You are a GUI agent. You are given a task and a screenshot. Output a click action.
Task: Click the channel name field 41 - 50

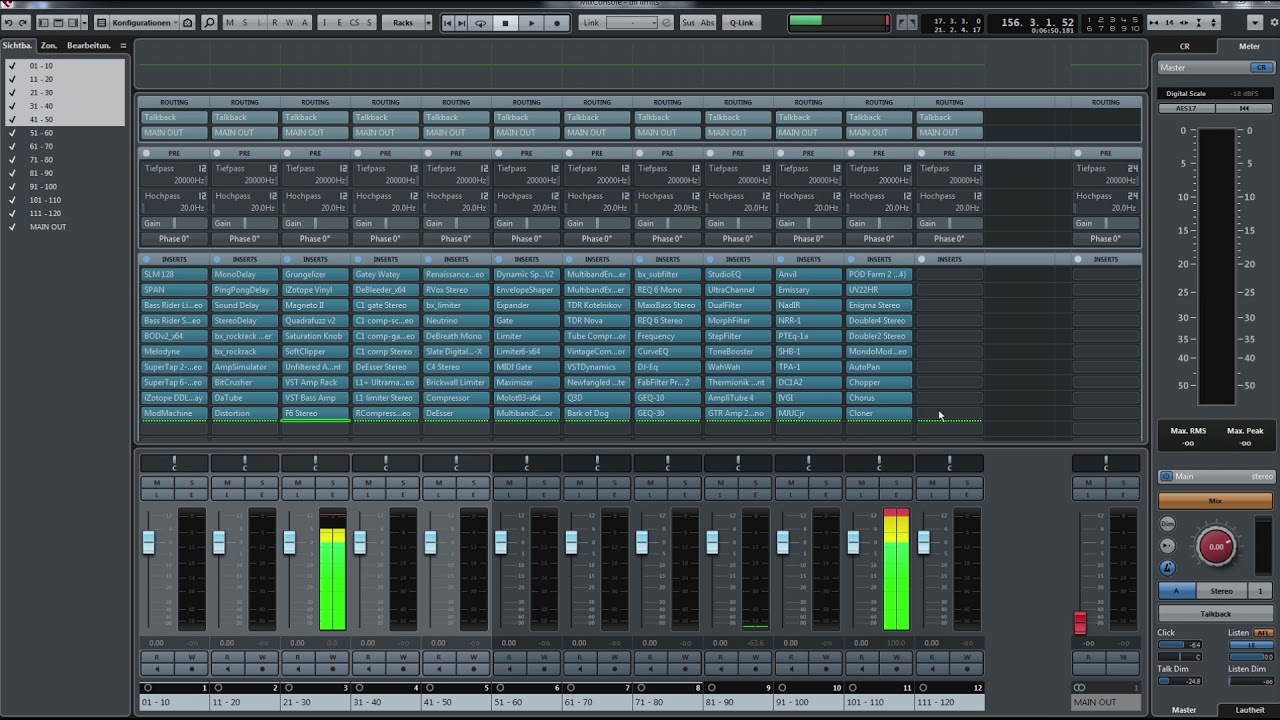click(456, 702)
